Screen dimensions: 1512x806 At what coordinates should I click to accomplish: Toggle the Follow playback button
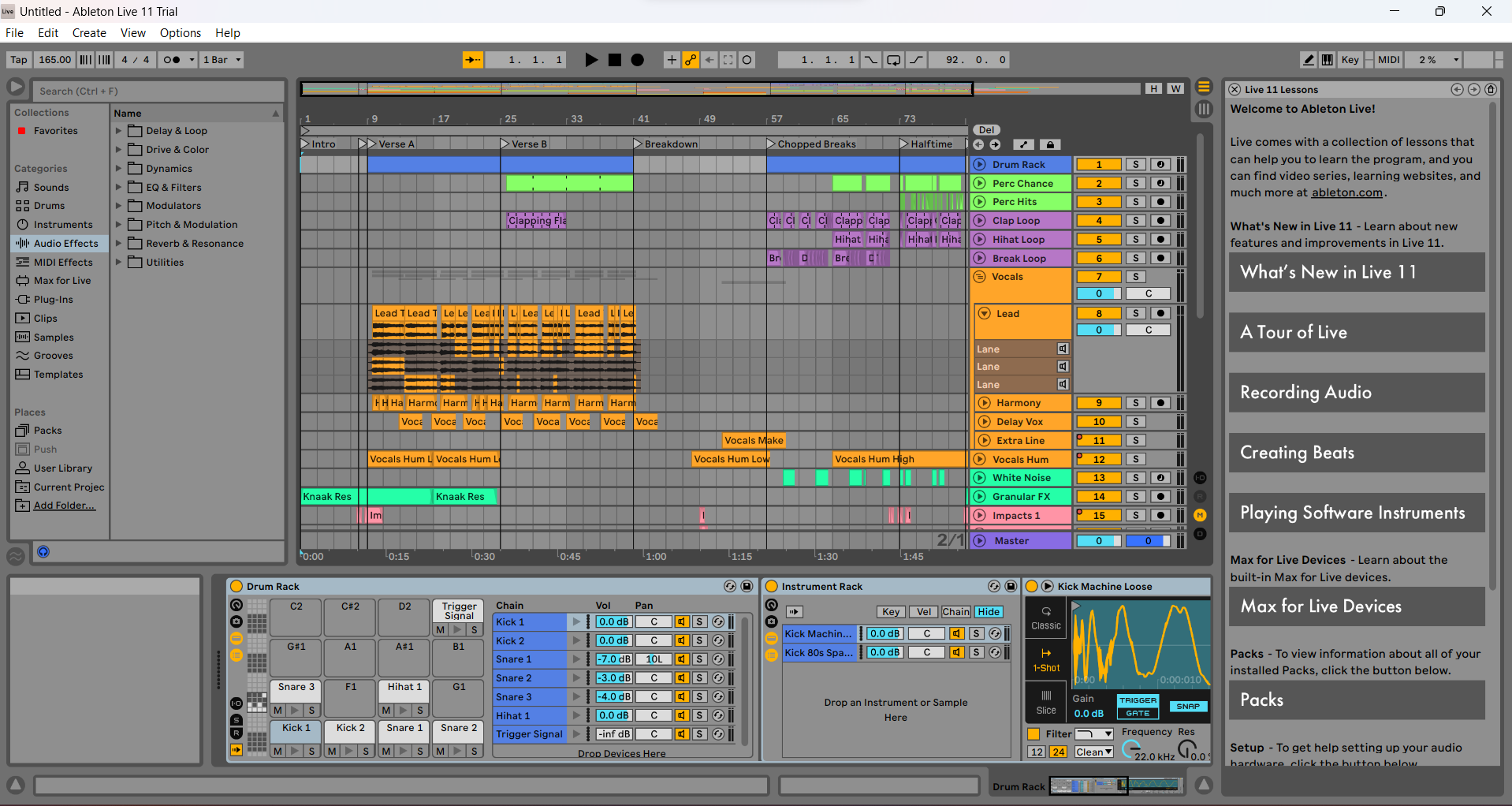point(473,60)
